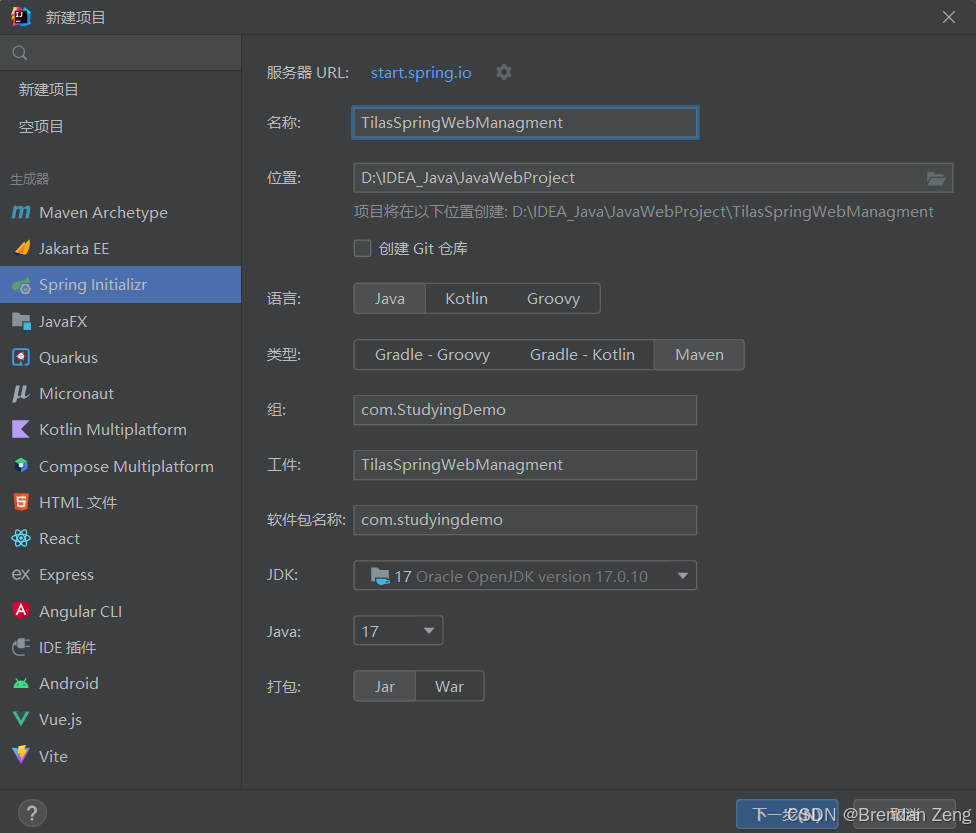Click the IDE plugin icon

click(x=21, y=647)
